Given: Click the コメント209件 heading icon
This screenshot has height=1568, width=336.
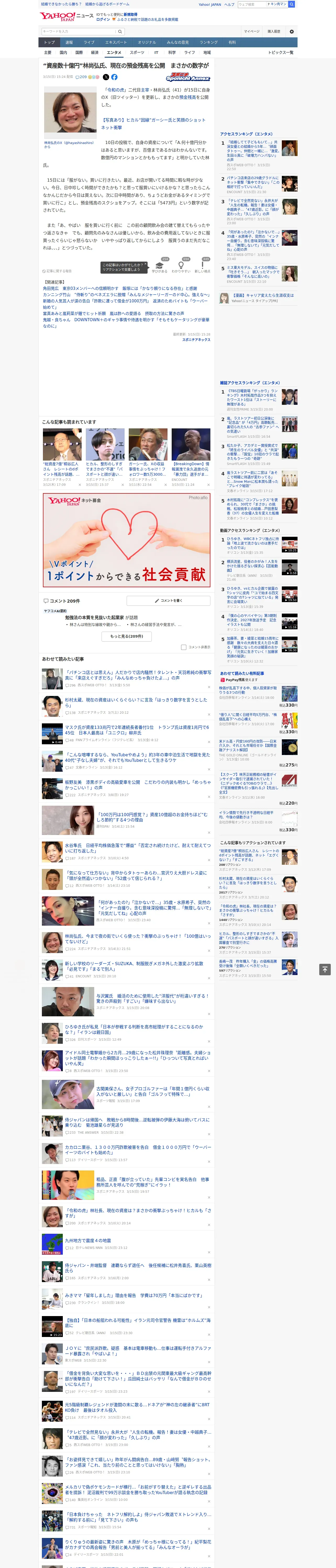Looking at the screenshot, I should point(46,601).
